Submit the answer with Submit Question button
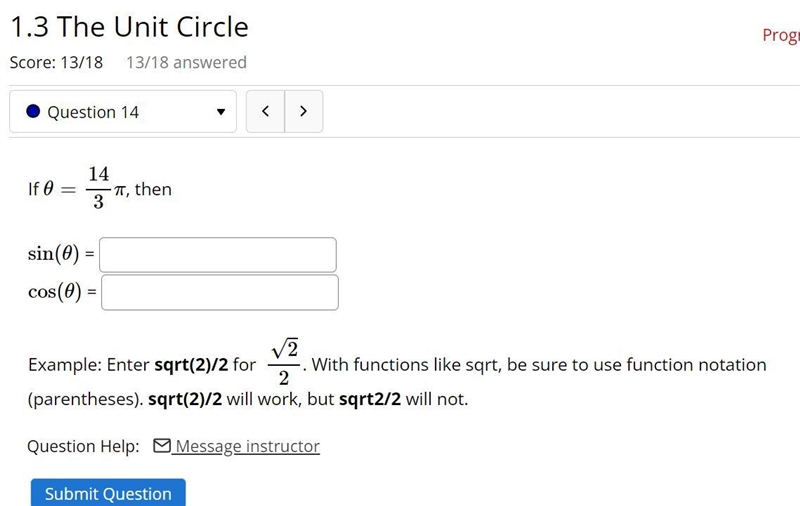800x506 pixels. (108, 493)
